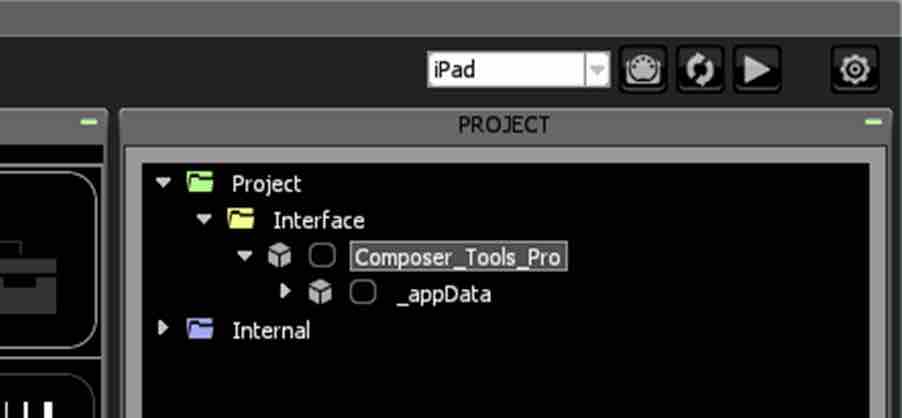Start the project with the play button
The image size is (902, 418).
point(756,69)
